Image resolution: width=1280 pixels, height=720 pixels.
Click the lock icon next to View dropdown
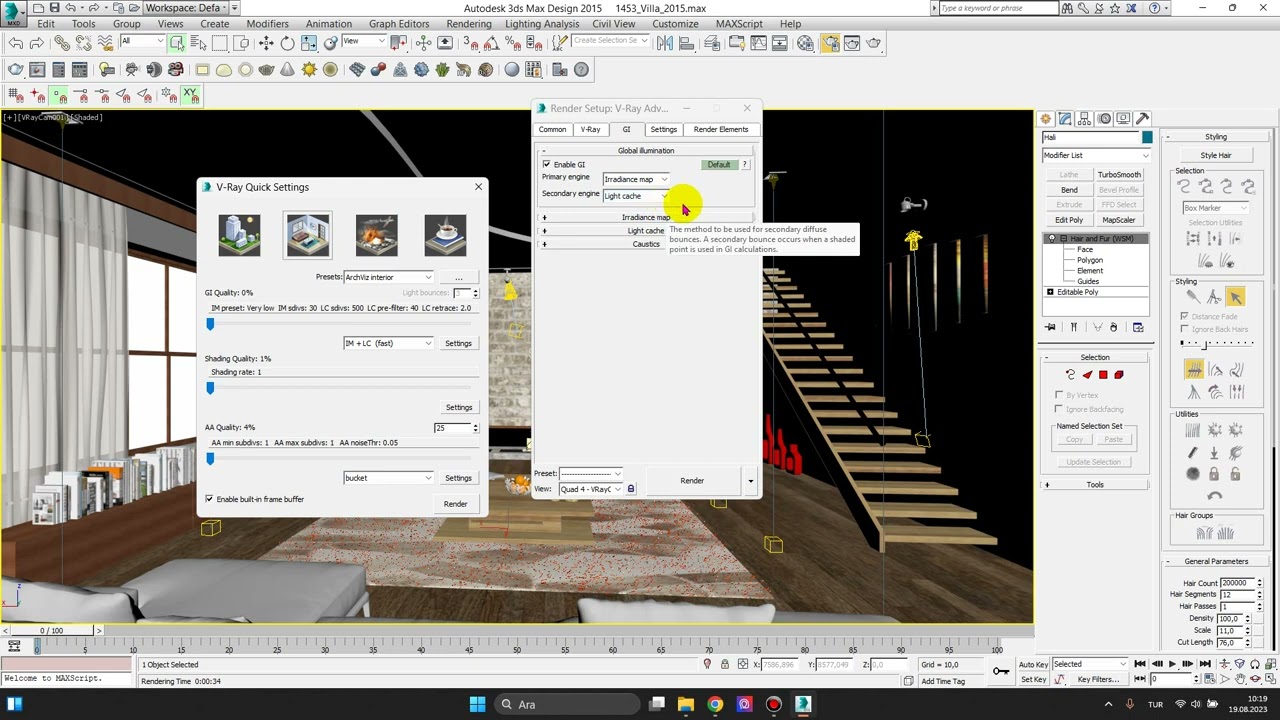[x=631, y=489]
